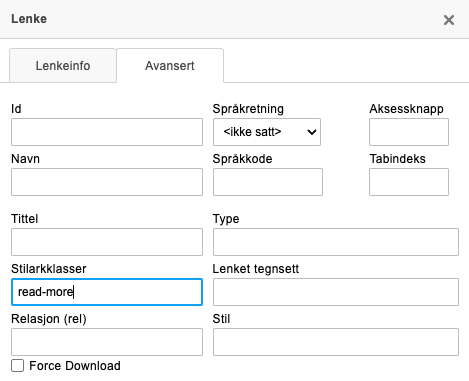
Task: Switch to the Lenkeinfo tab
Action: 63,65
